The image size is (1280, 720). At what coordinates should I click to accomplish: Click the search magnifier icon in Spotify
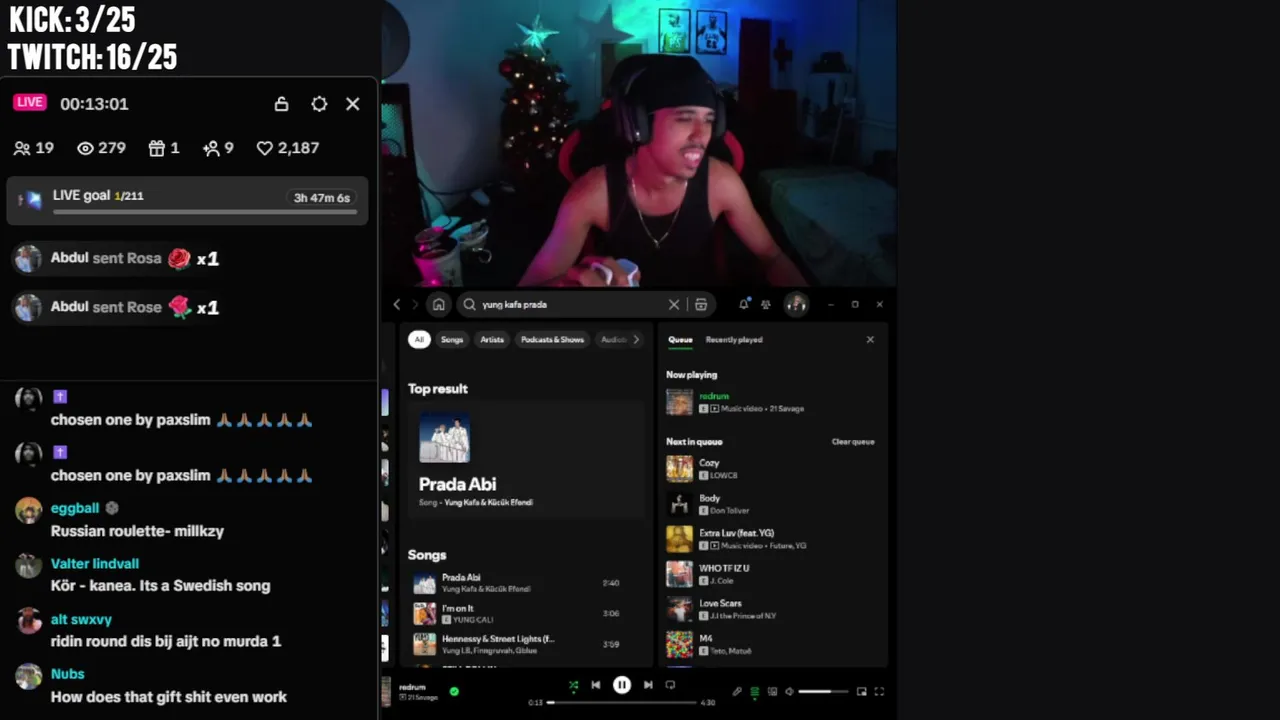click(x=469, y=305)
